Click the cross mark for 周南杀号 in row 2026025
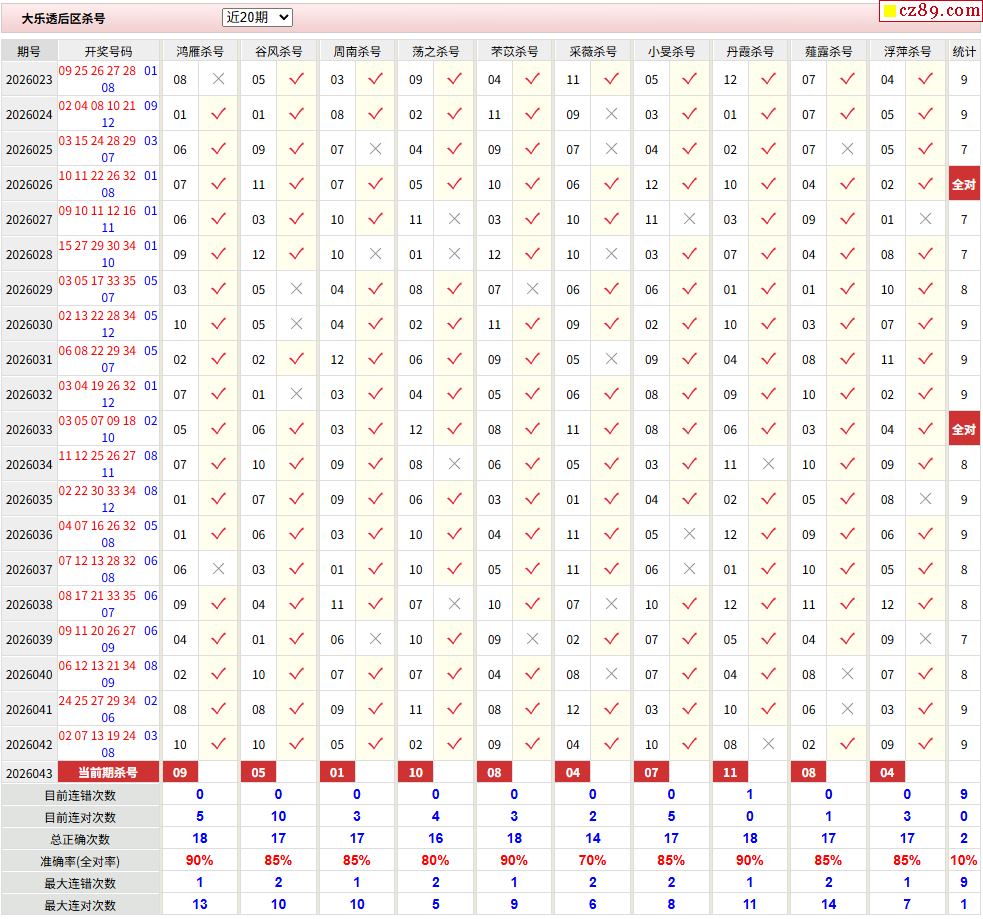Image resolution: width=983 pixels, height=919 pixels. (375, 149)
